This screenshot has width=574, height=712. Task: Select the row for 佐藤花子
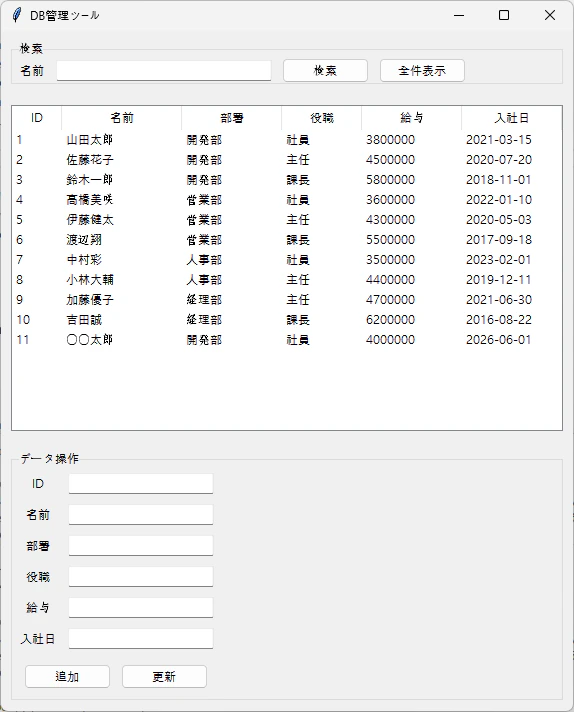[287, 159]
